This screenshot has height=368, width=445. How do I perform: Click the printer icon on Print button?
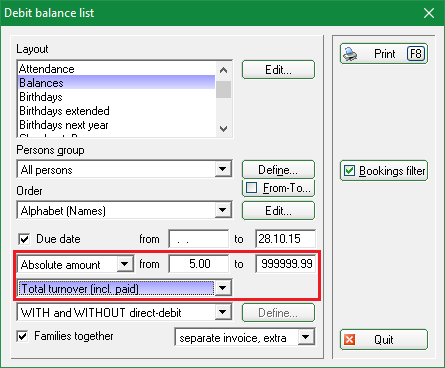[350, 54]
